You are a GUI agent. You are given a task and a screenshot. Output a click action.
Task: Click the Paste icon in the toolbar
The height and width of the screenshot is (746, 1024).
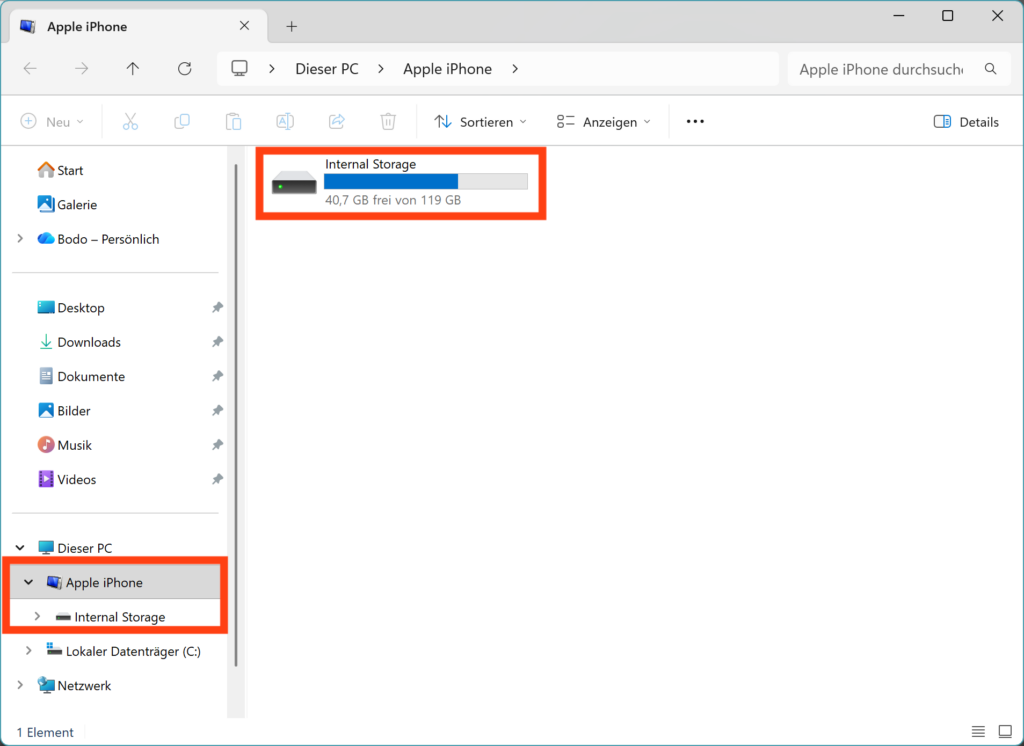tap(233, 121)
